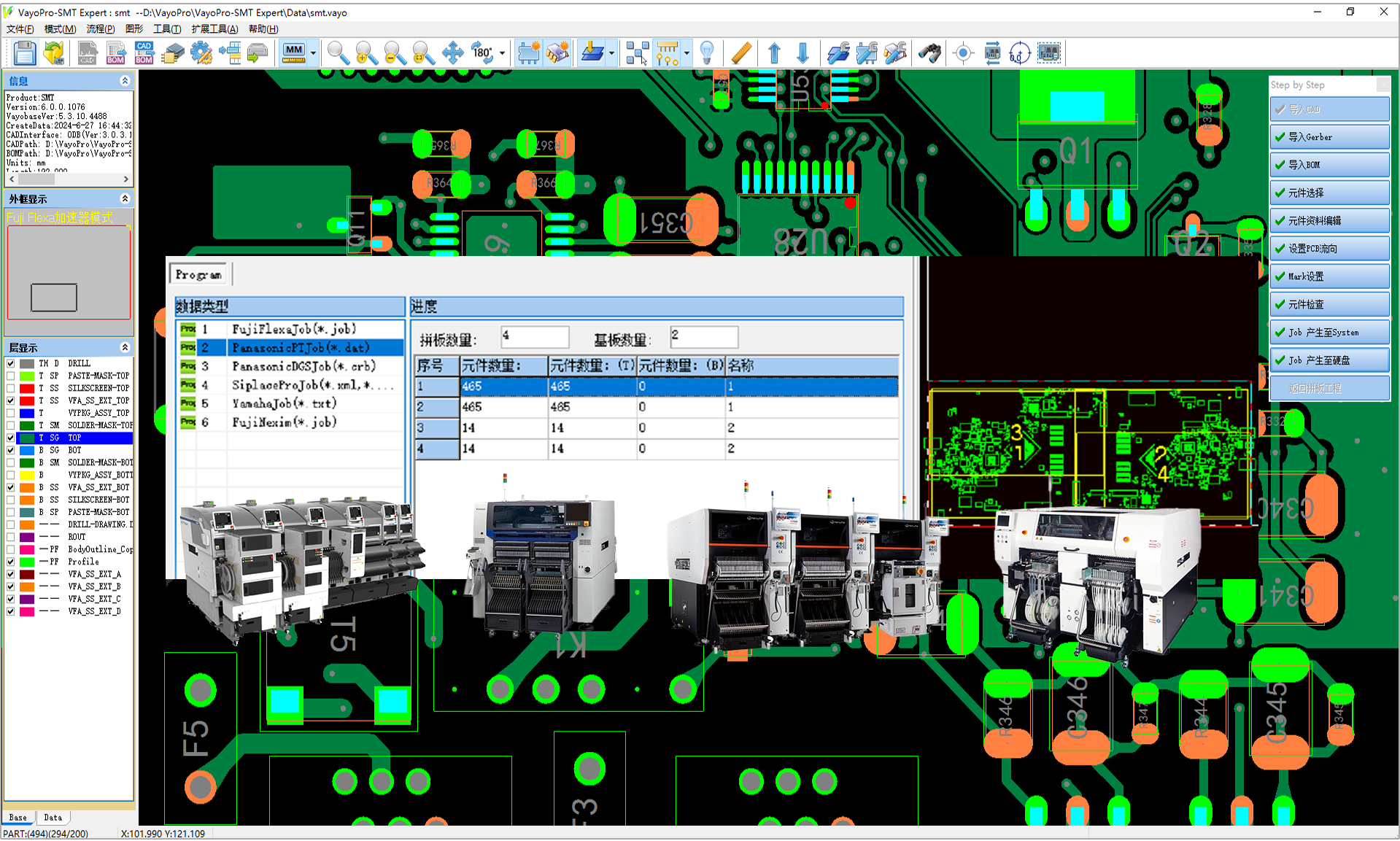Enable the SILKSCREEN-TOP layer checkbox
Viewport: 1400px width, 841px height.
11,388
